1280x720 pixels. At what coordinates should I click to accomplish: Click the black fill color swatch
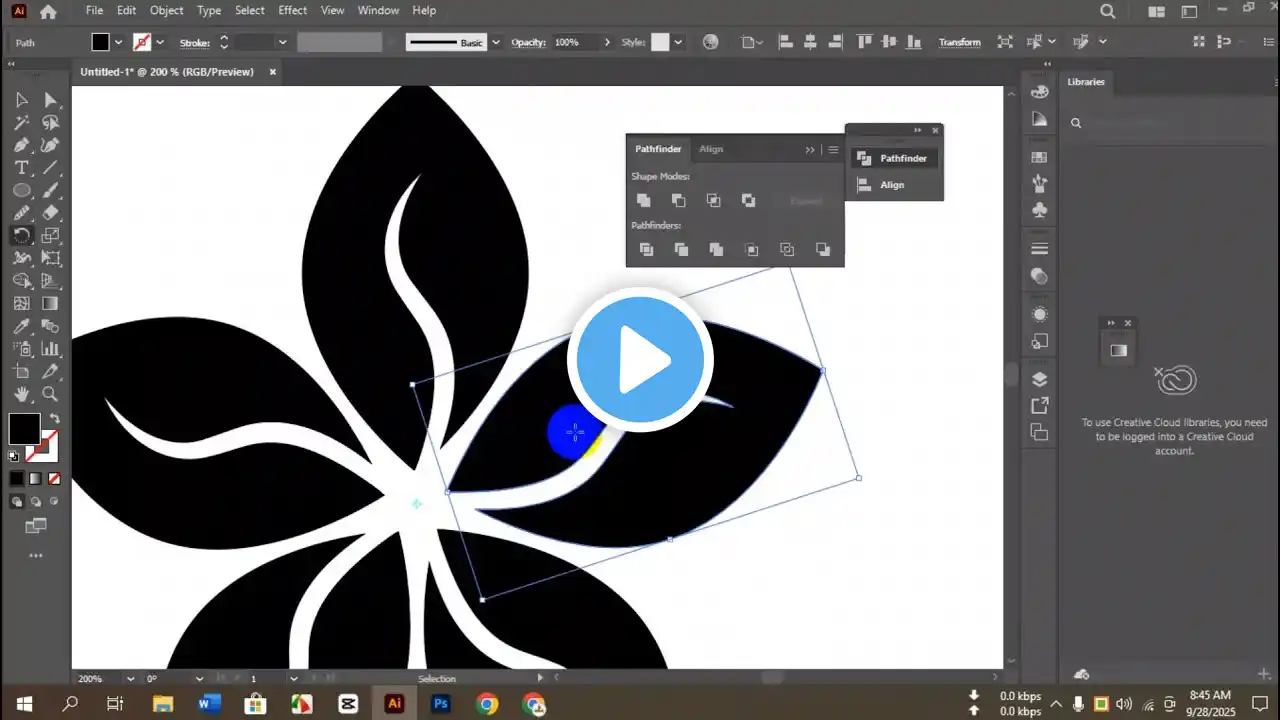(103, 42)
